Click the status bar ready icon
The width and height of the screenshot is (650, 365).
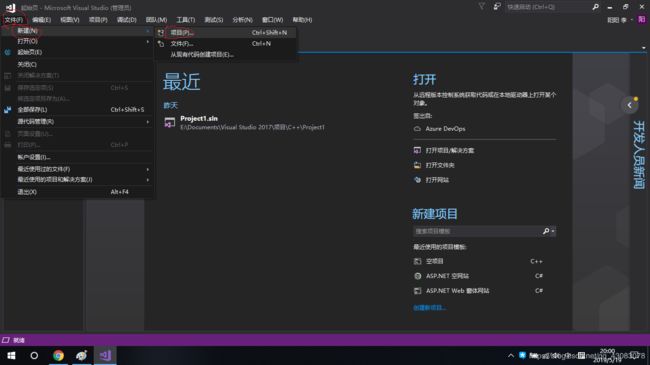coord(6,340)
